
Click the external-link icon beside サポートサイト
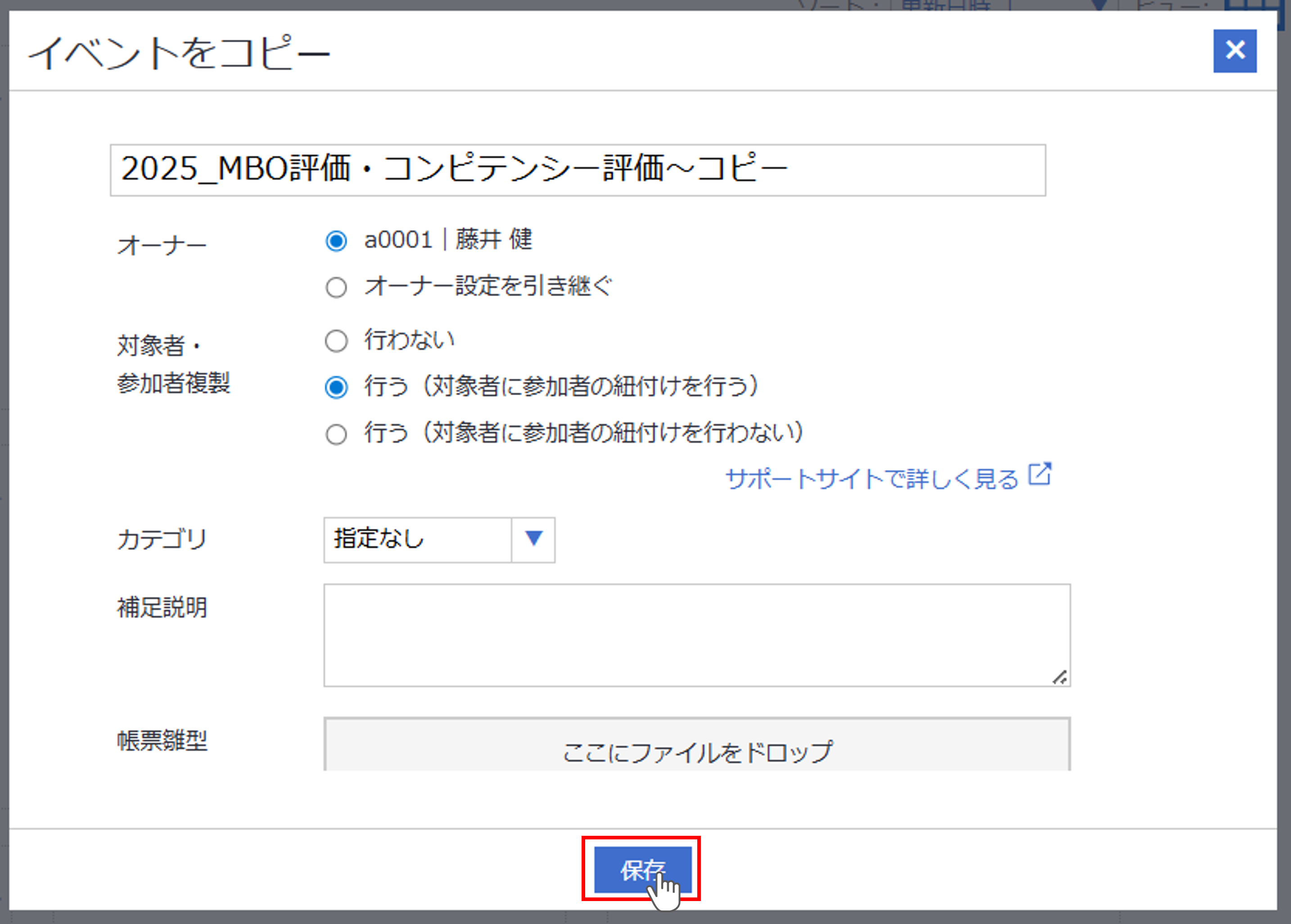[1039, 474]
